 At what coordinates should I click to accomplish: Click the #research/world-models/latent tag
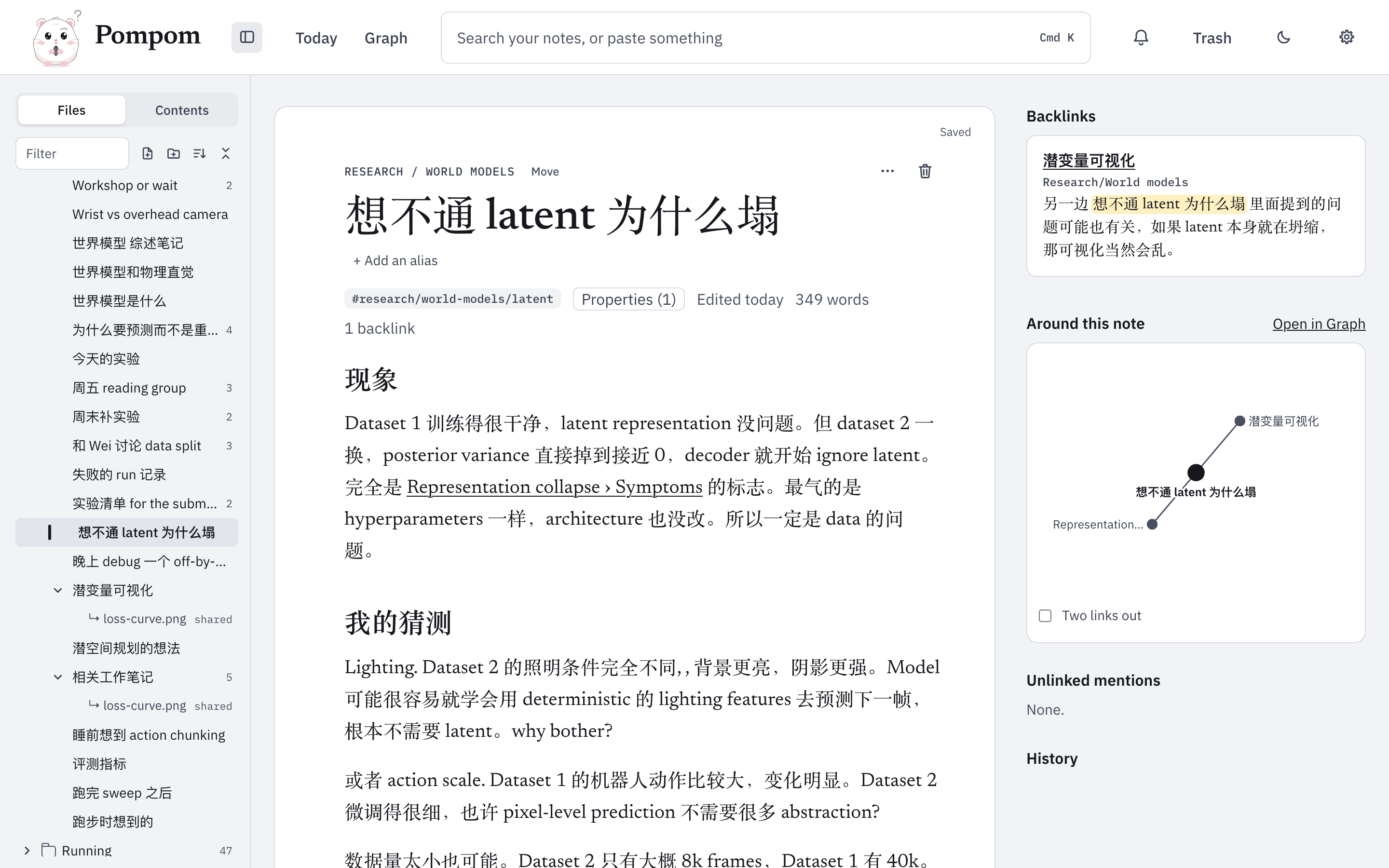pos(452,299)
